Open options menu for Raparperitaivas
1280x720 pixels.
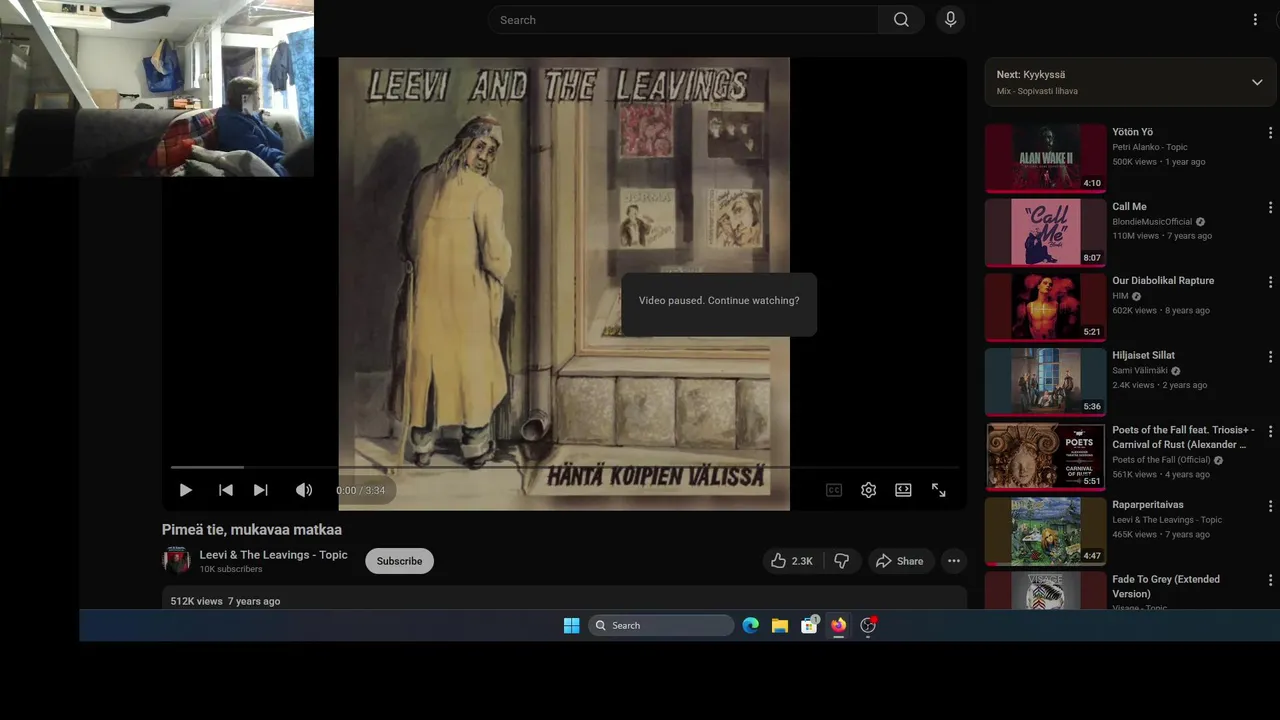(1270, 506)
